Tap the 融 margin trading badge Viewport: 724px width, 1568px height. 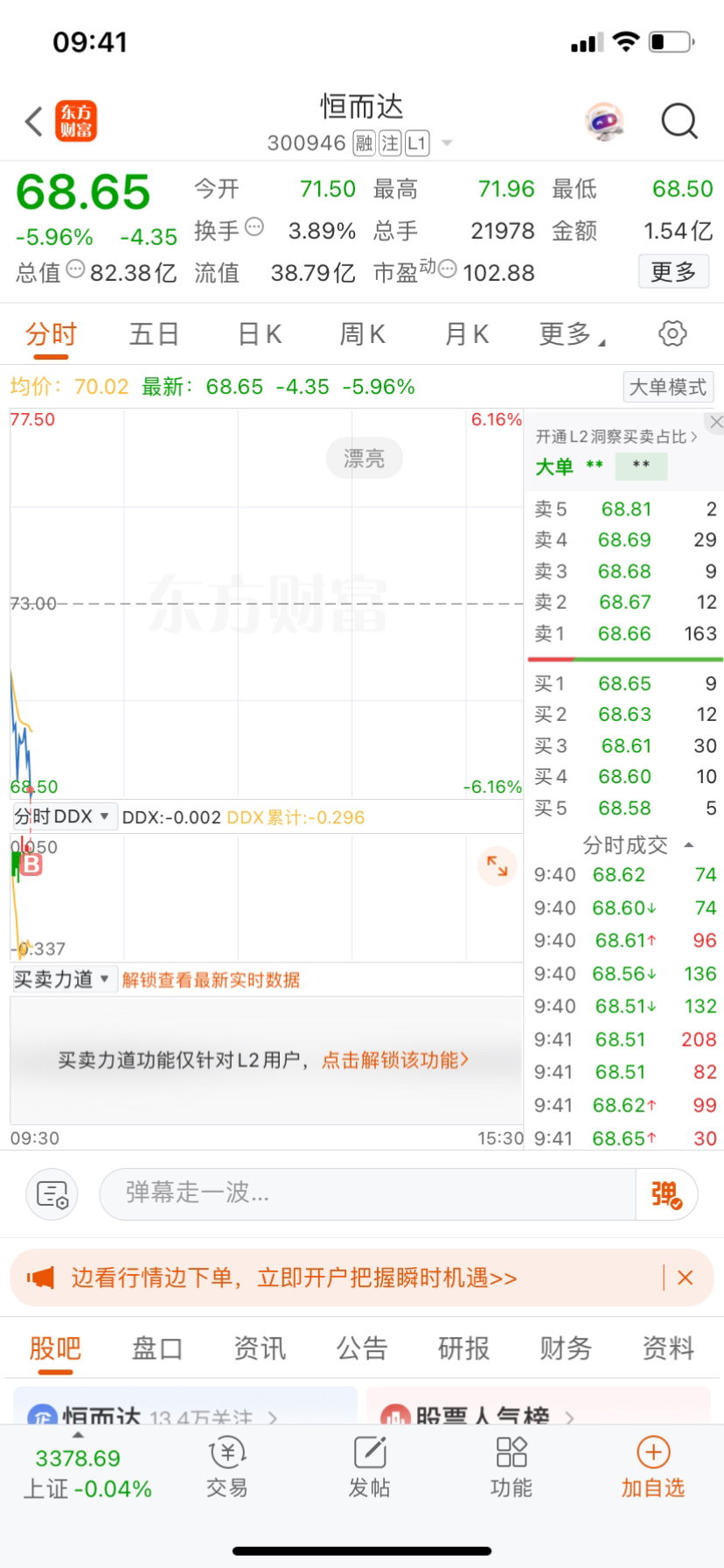(x=364, y=143)
